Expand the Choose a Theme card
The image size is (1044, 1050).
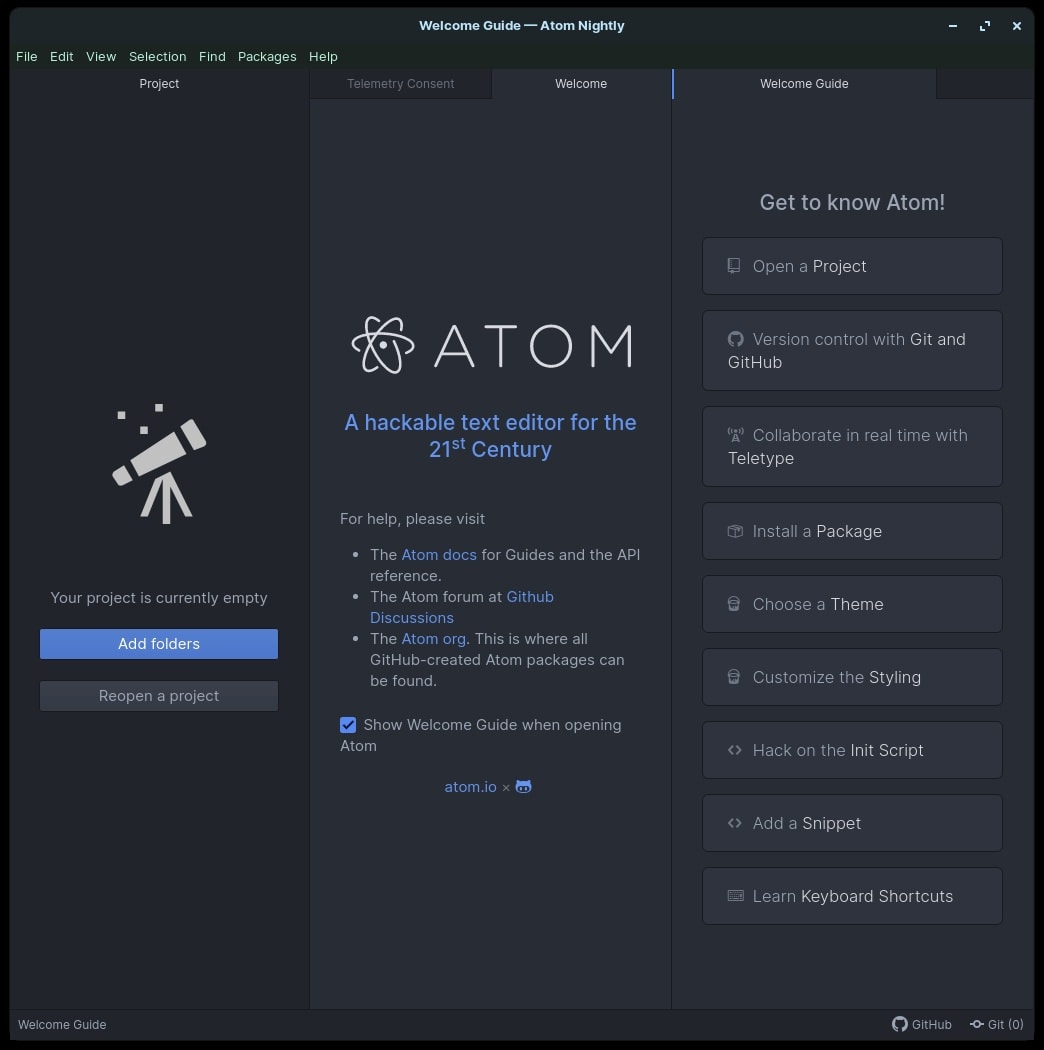(x=852, y=604)
